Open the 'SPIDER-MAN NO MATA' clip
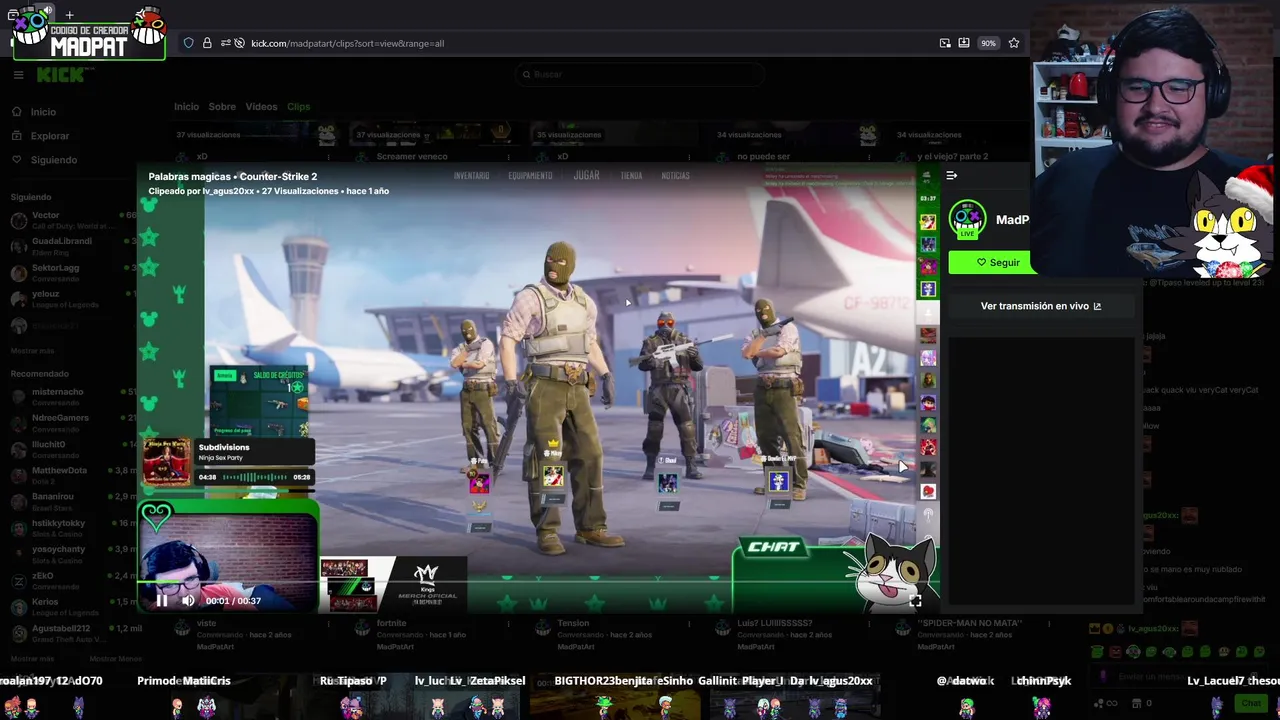This screenshot has height=720, width=1280. pyautogui.click(x=969, y=623)
